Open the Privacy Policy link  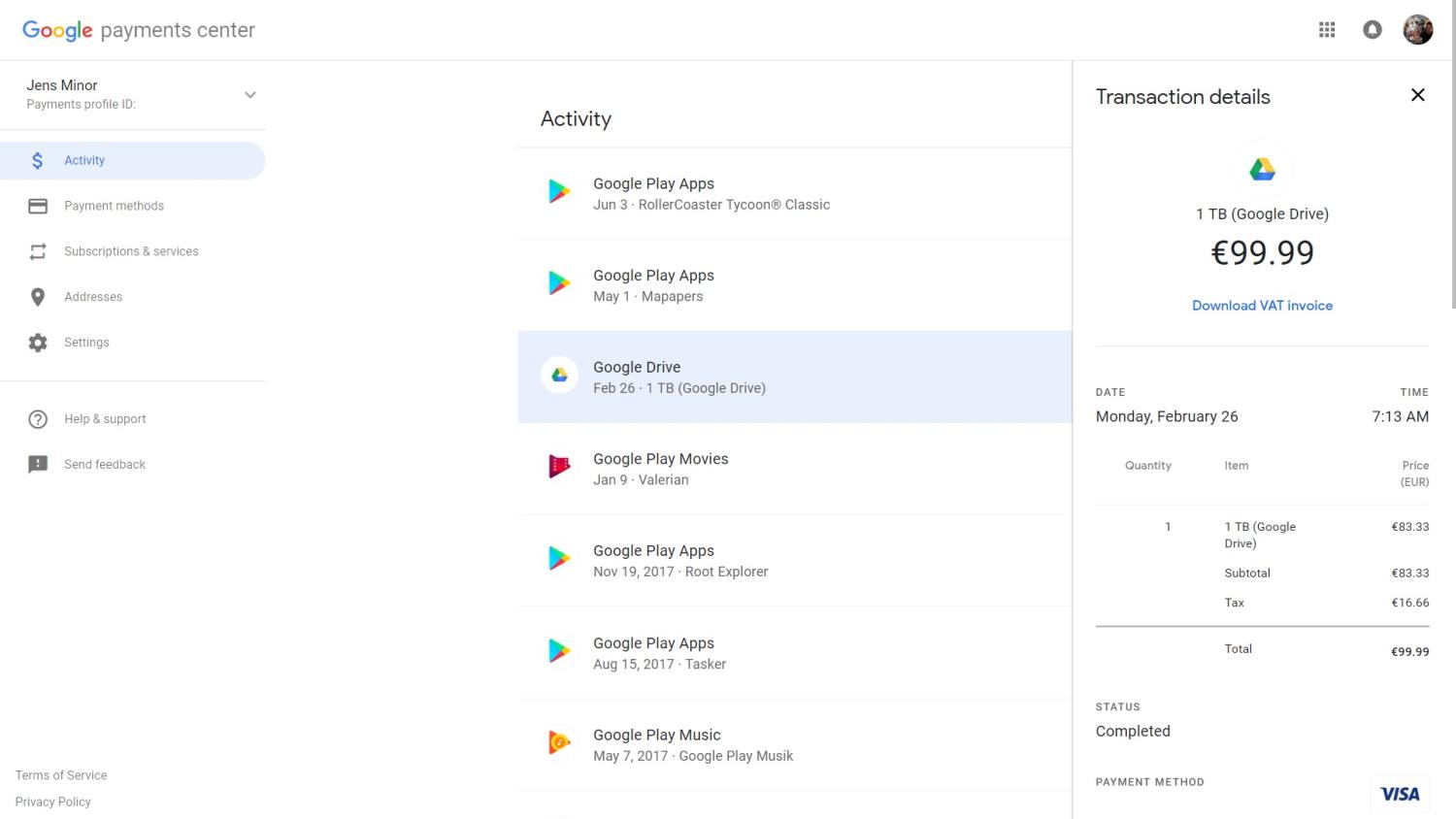coord(53,802)
